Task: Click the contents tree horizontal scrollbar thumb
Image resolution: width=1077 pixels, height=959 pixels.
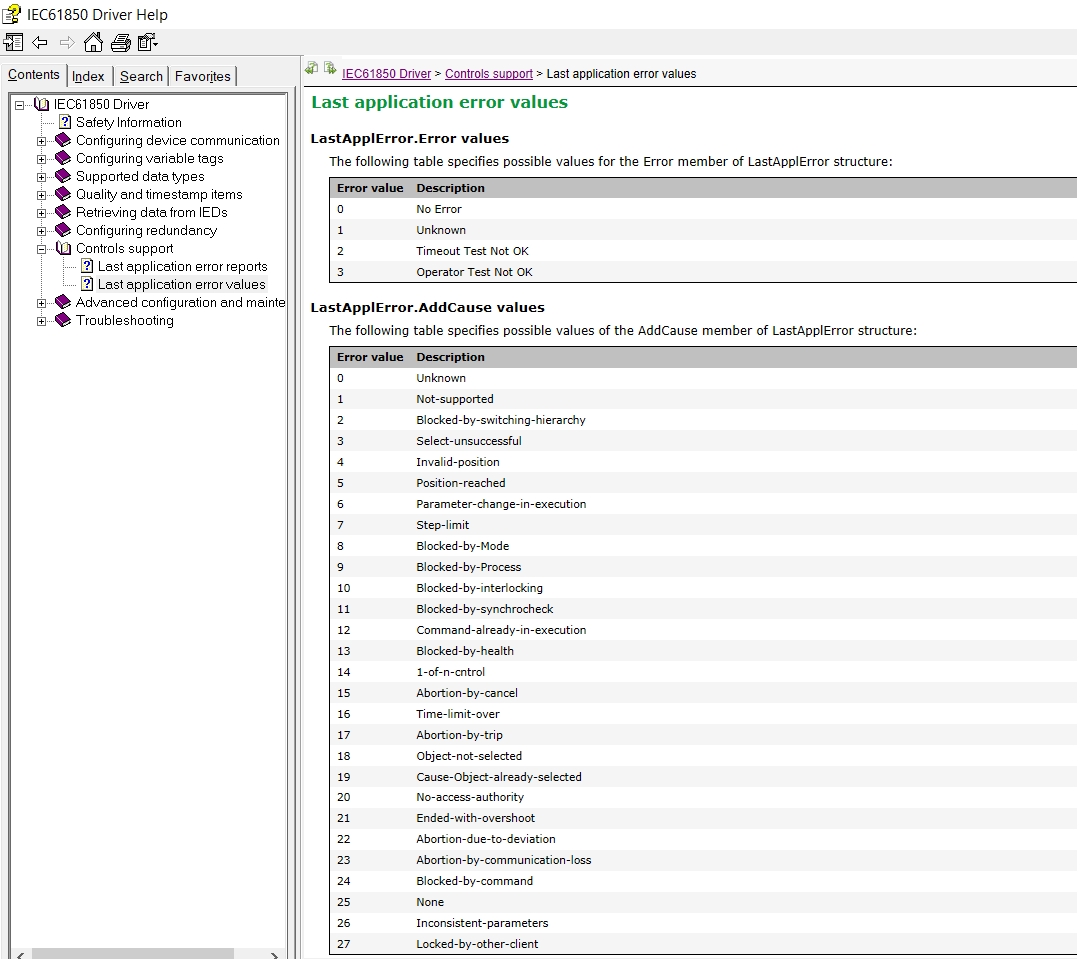Action: (x=133, y=954)
